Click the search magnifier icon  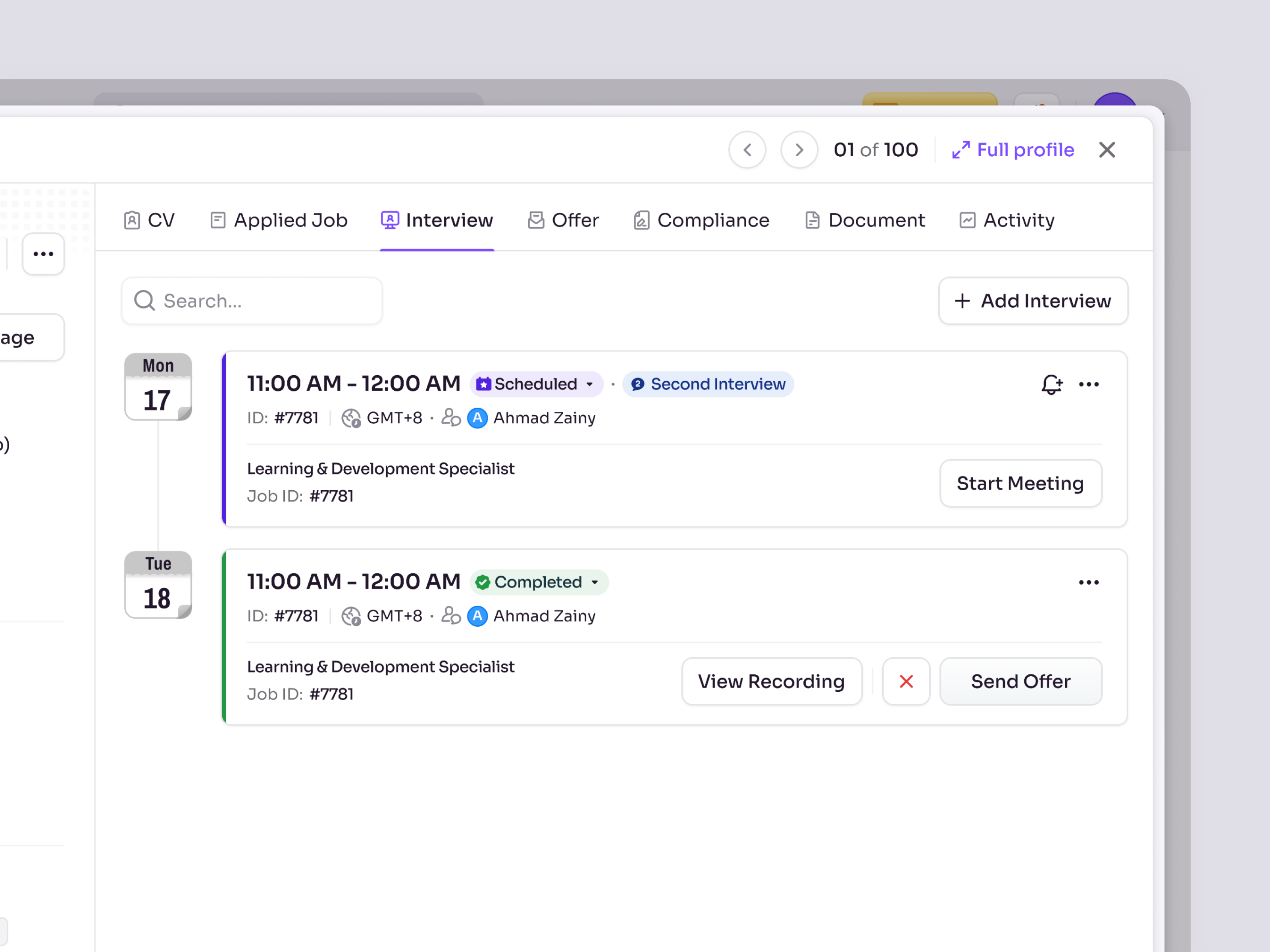(144, 301)
